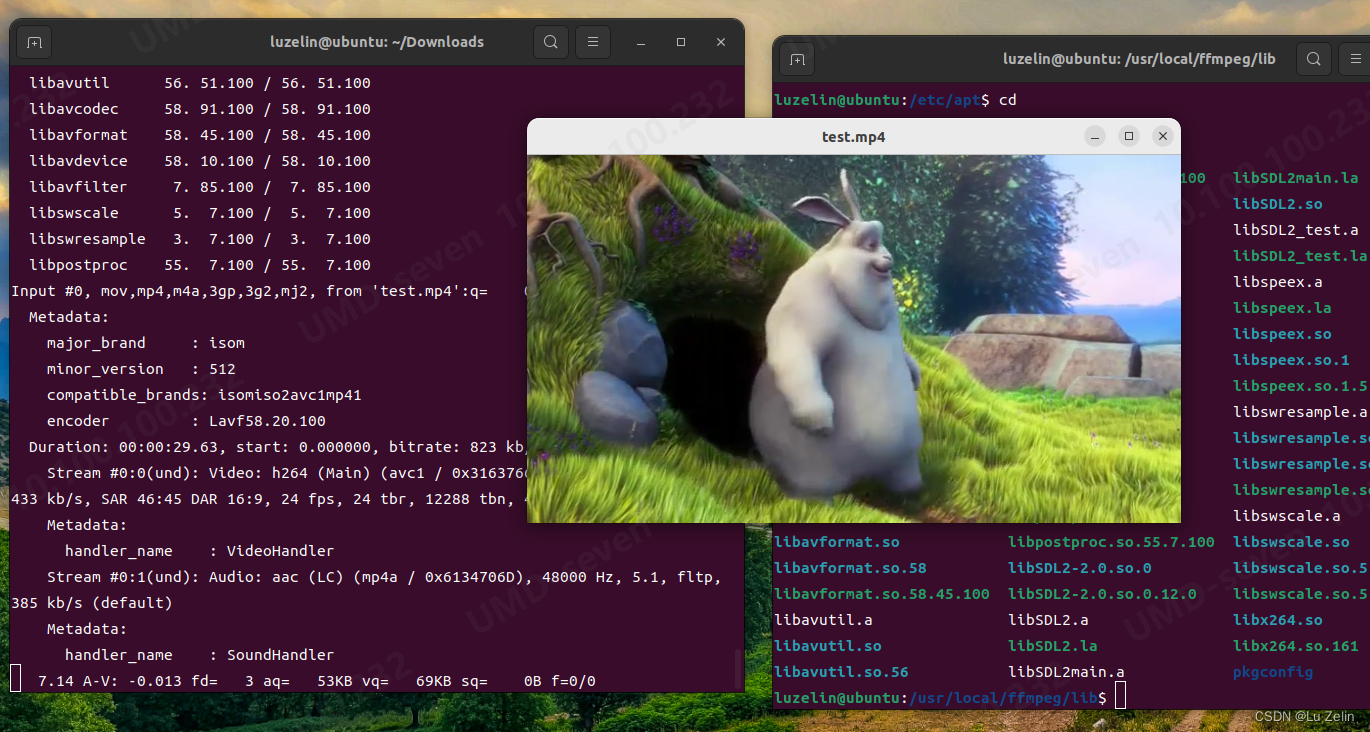This screenshot has height=732, width=1370.
Task: Open a new tab in the Downloads terminal
Action: click(33, 42)
